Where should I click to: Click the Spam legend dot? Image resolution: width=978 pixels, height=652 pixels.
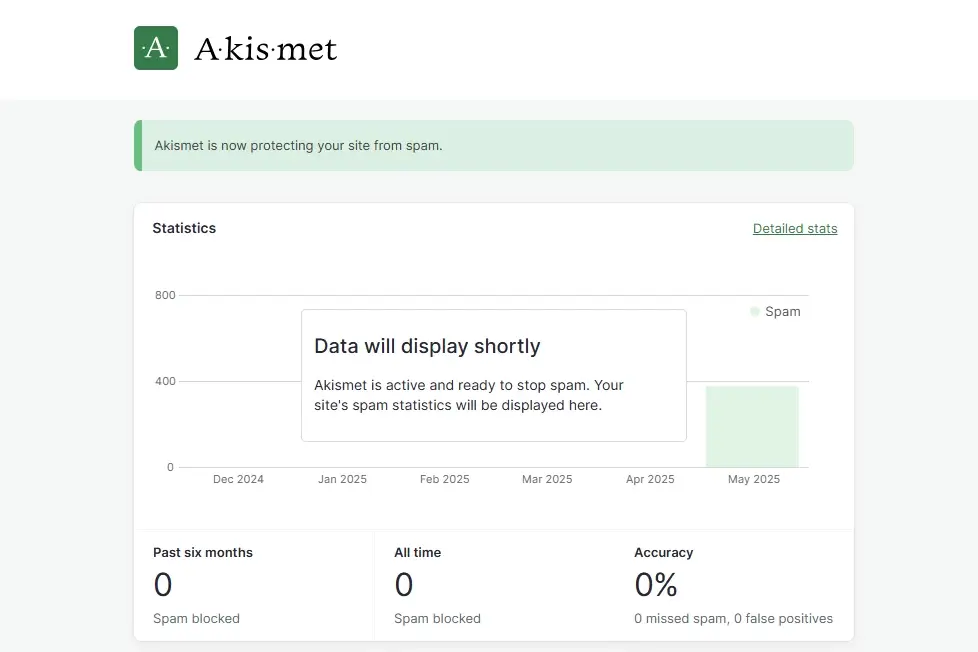coord(755,311)
